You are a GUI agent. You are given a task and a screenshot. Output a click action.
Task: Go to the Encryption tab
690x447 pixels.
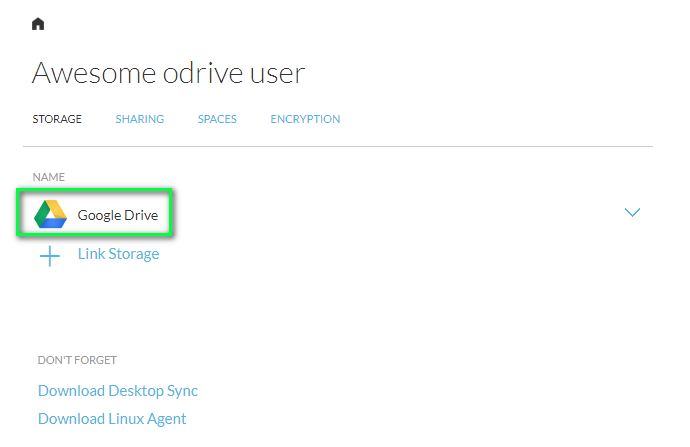[305, 119]
